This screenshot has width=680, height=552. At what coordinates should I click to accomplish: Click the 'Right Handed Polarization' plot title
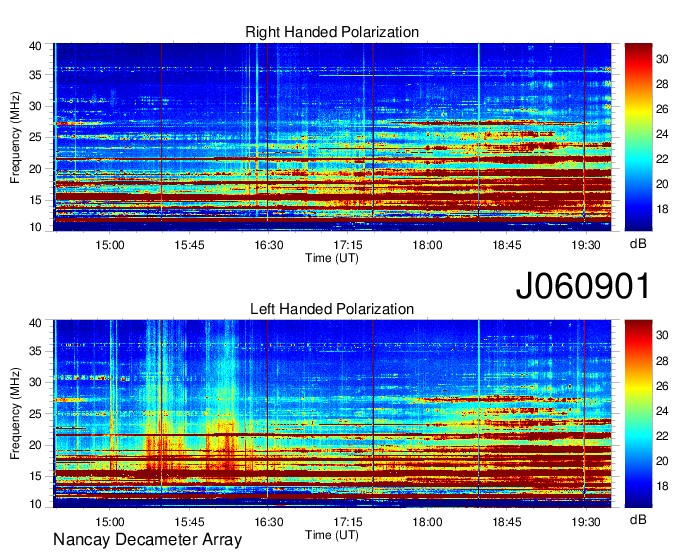pos(332,32)
